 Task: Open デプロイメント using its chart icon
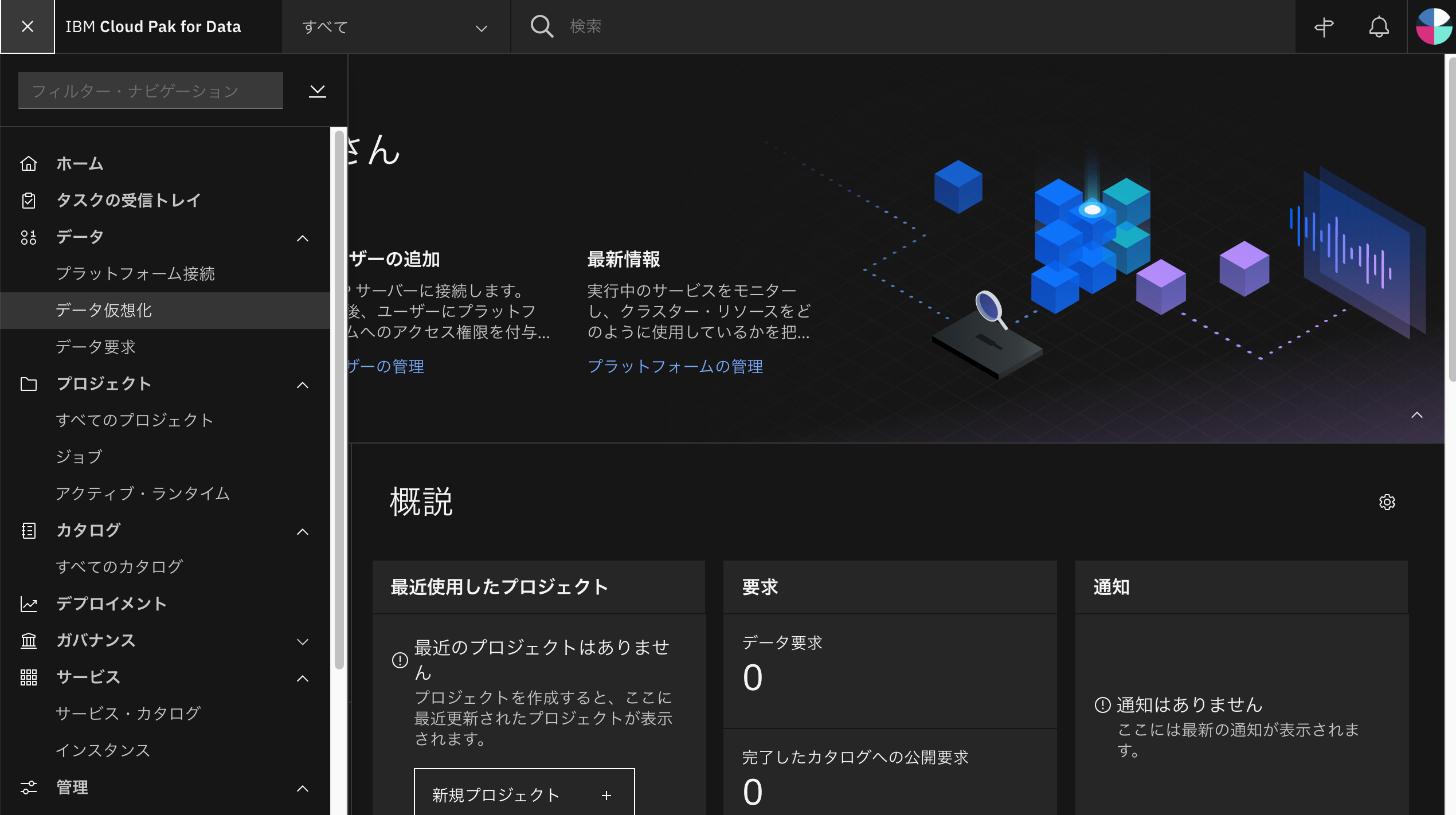coord(29,604)
